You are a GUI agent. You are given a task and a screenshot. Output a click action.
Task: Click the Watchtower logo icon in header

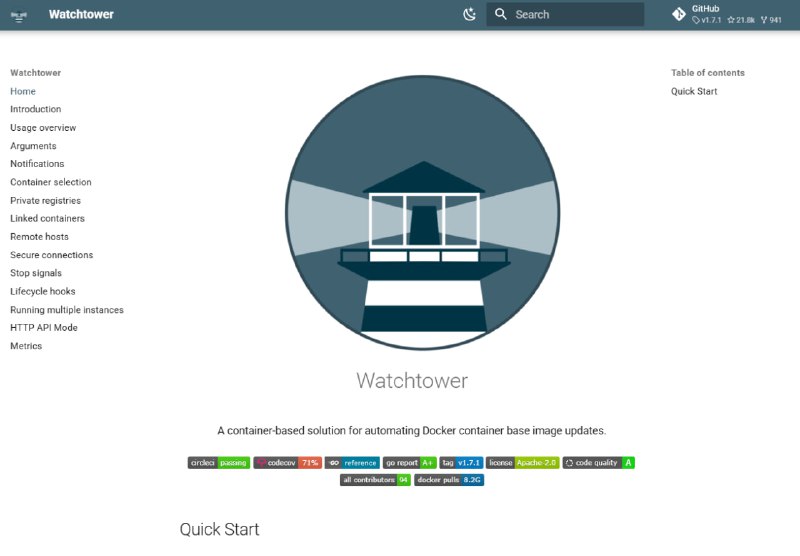(18, 15)
